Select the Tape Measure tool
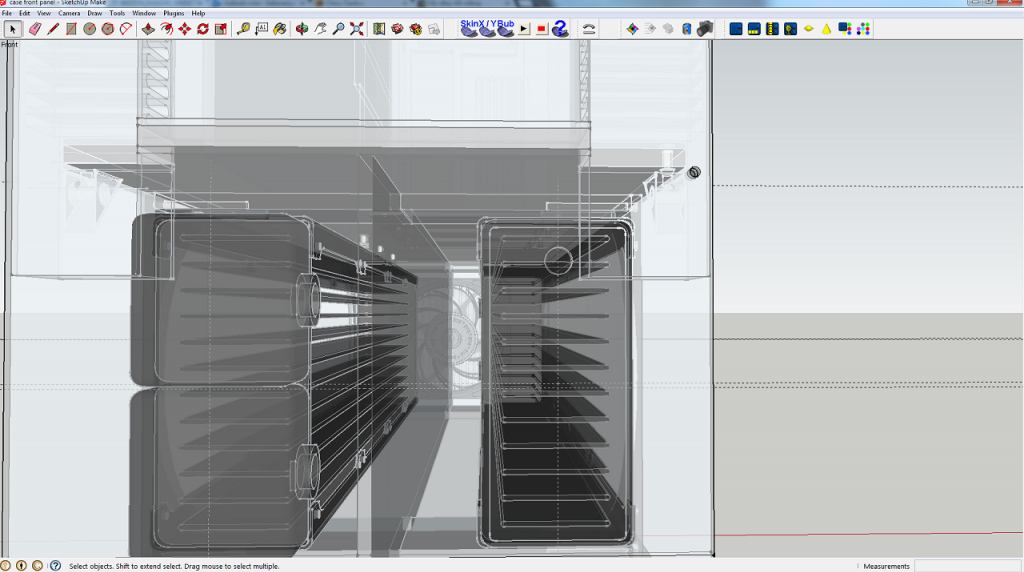The width and height of the screenshot is (1024, 572). (x=243, y=29)
